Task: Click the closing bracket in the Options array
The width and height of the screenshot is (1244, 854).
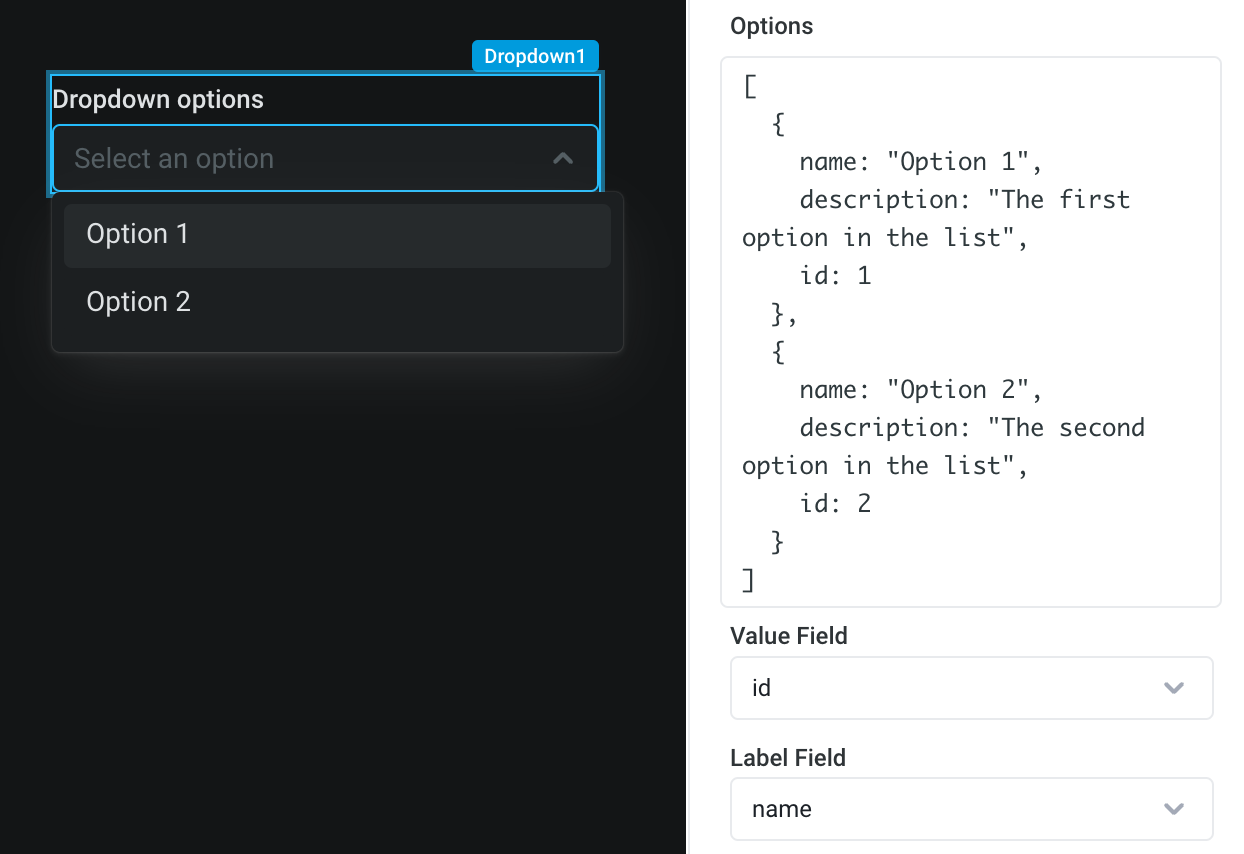Action: 747,579
